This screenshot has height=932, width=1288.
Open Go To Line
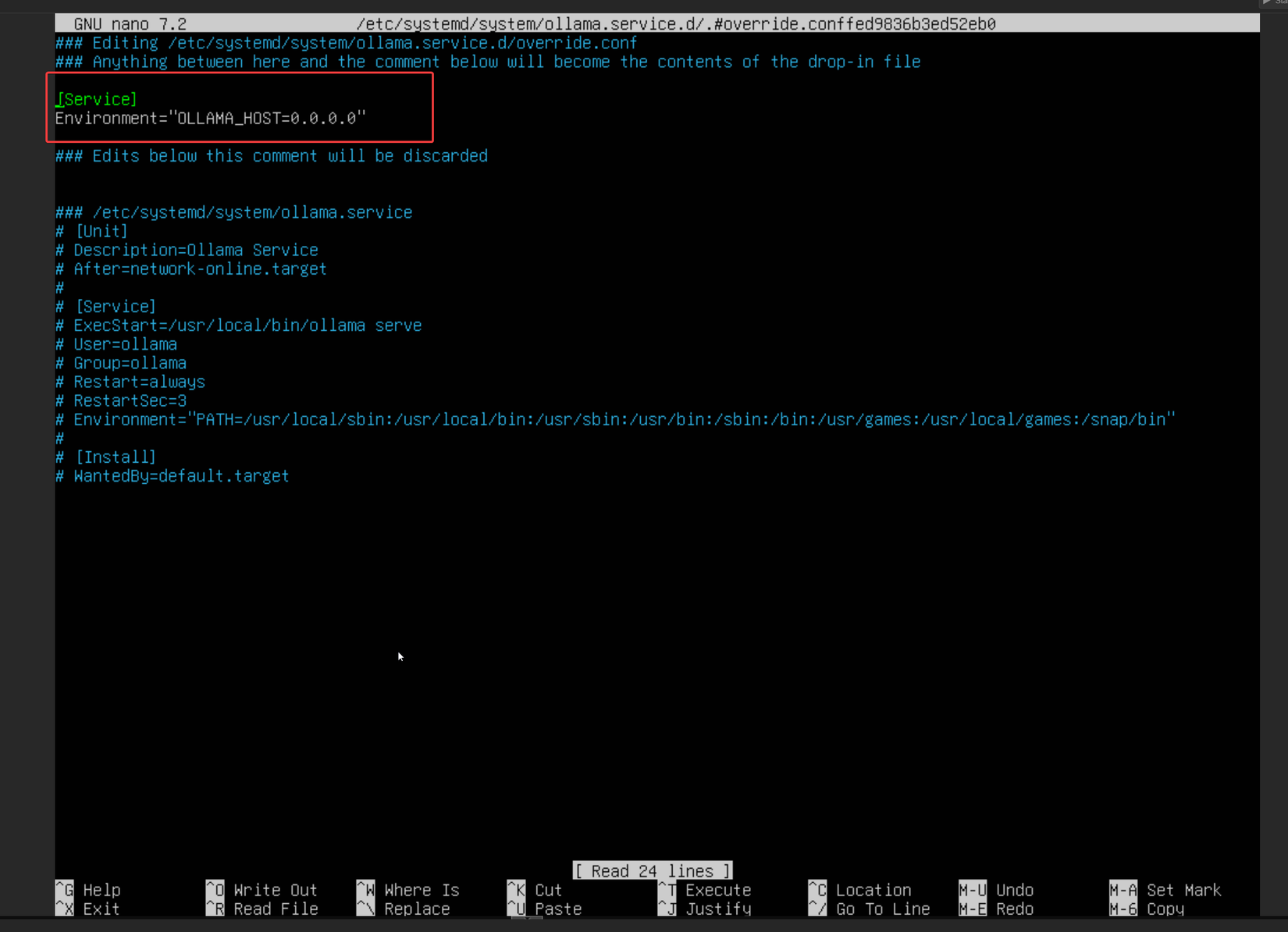point(869,909)
